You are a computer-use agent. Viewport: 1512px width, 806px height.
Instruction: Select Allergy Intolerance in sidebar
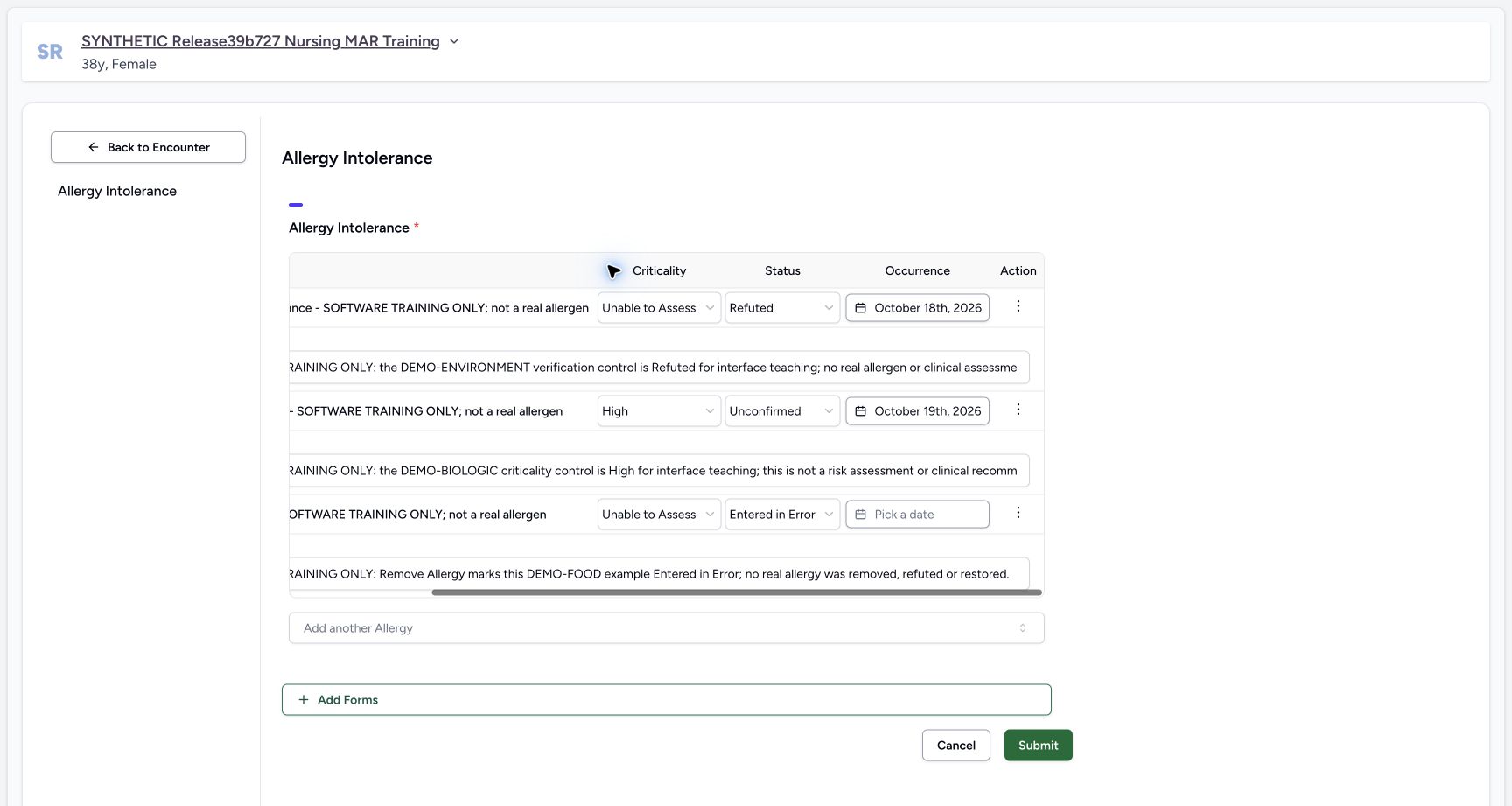(x=117, y=191)
